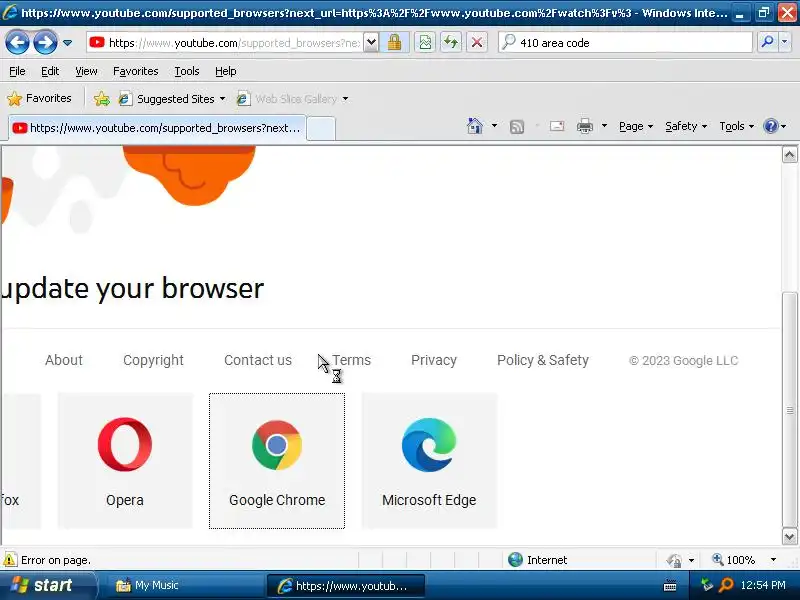Image resolution: width=800 pixels, height=600 pixels.
Task: Click the scrollbar up arrow
Action: click(x=789, y=155)
